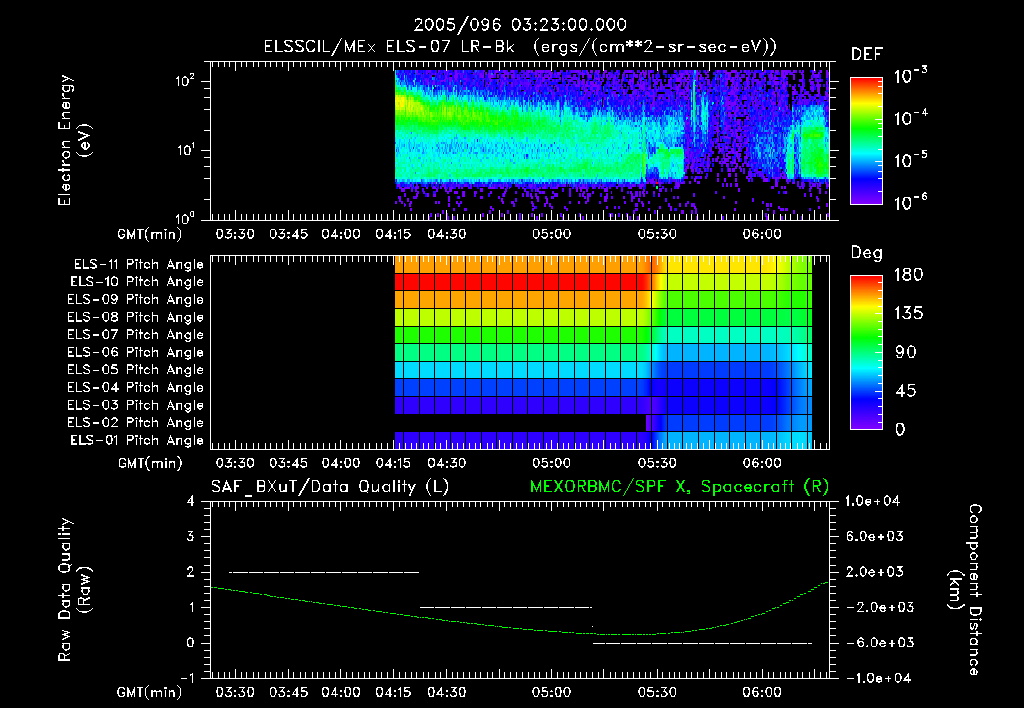Select the ELS-08 Pitch Angle row label
Screen dimensions: 1024x708
tap(135, 317)
